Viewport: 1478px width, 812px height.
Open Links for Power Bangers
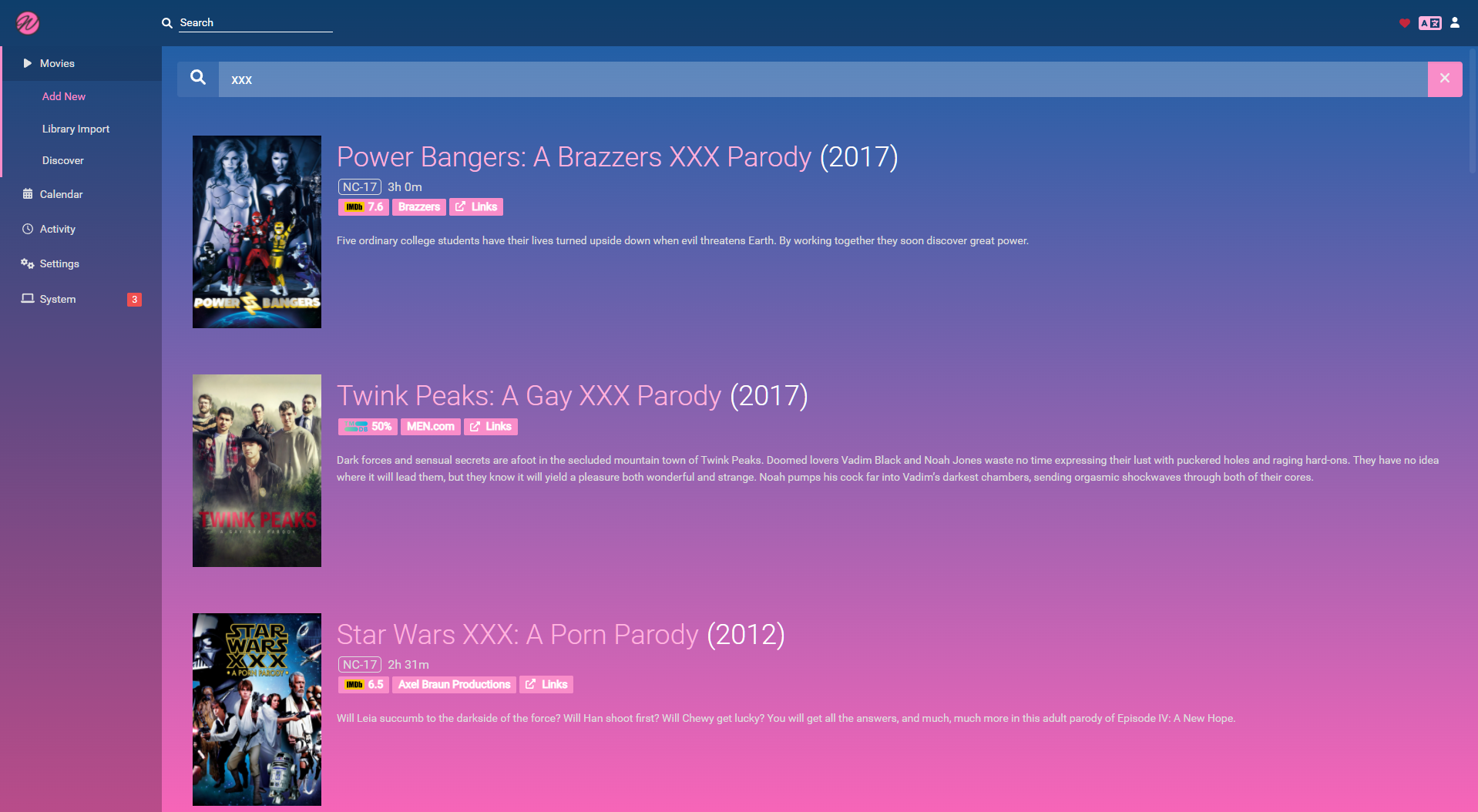(x=476, y=206)
